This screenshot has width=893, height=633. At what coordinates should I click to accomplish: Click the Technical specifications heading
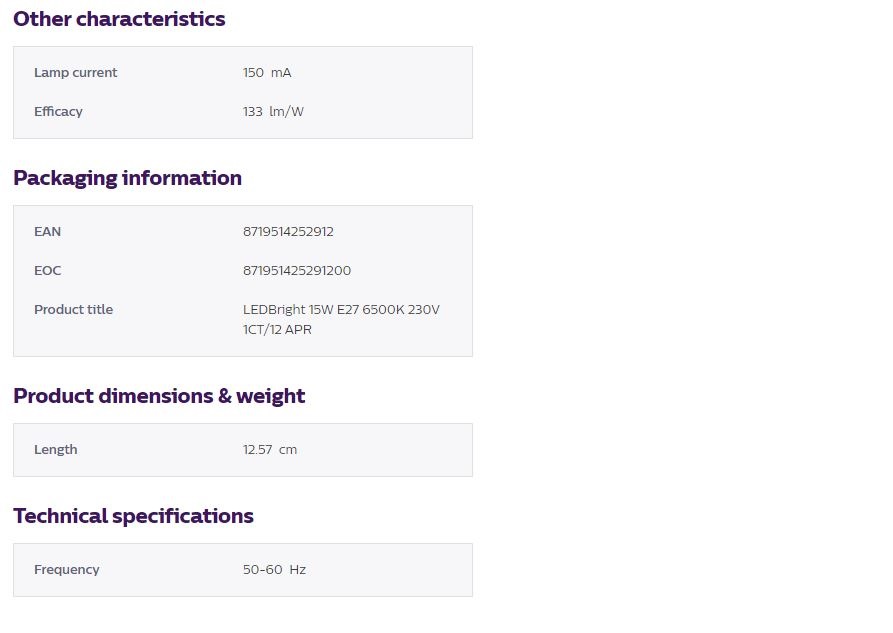133,516
